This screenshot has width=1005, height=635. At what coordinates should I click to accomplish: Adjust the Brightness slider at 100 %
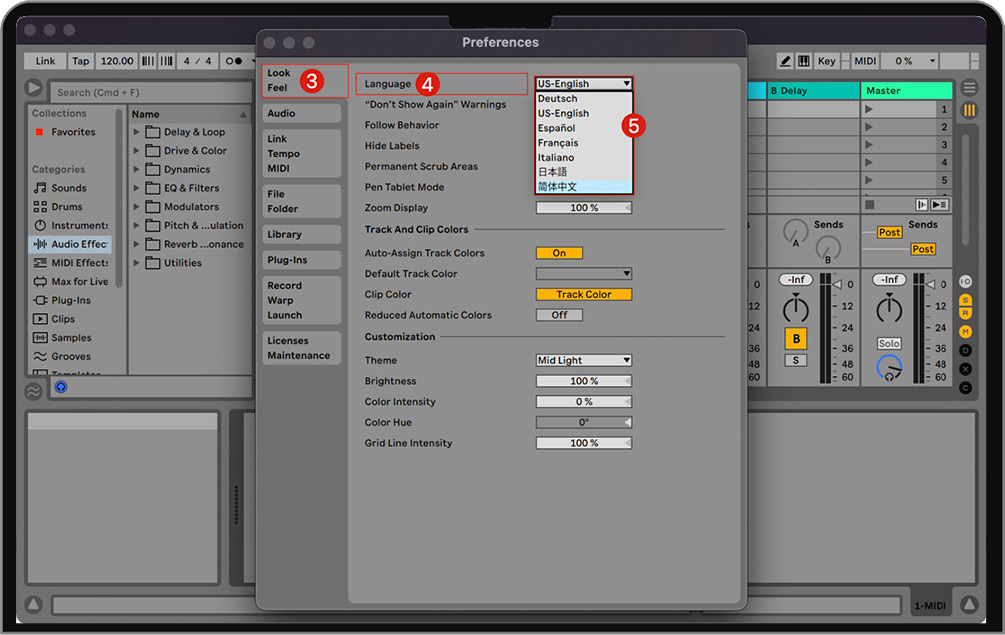[584, 381]
